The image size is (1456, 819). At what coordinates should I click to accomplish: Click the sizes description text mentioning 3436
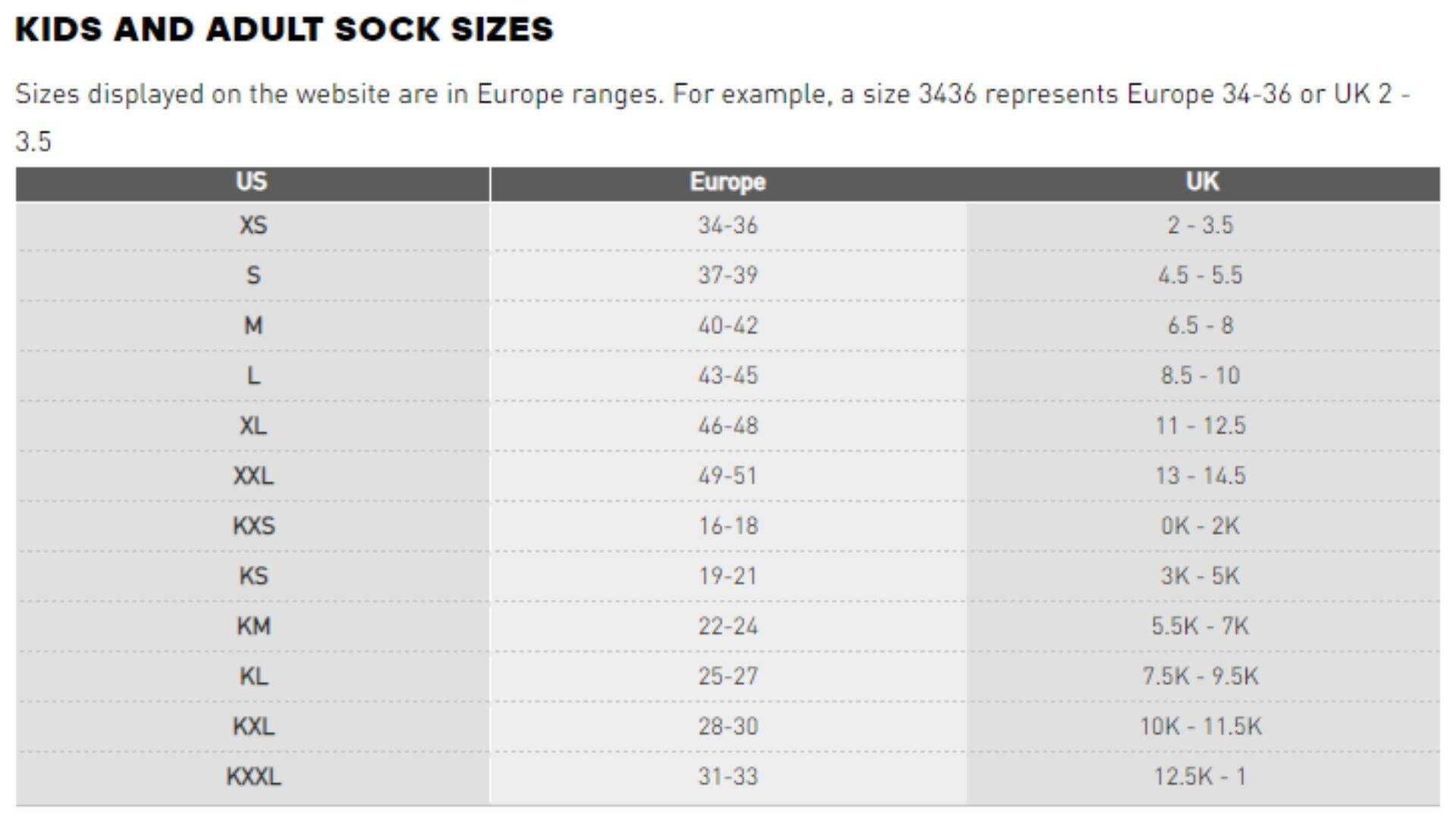713,95
